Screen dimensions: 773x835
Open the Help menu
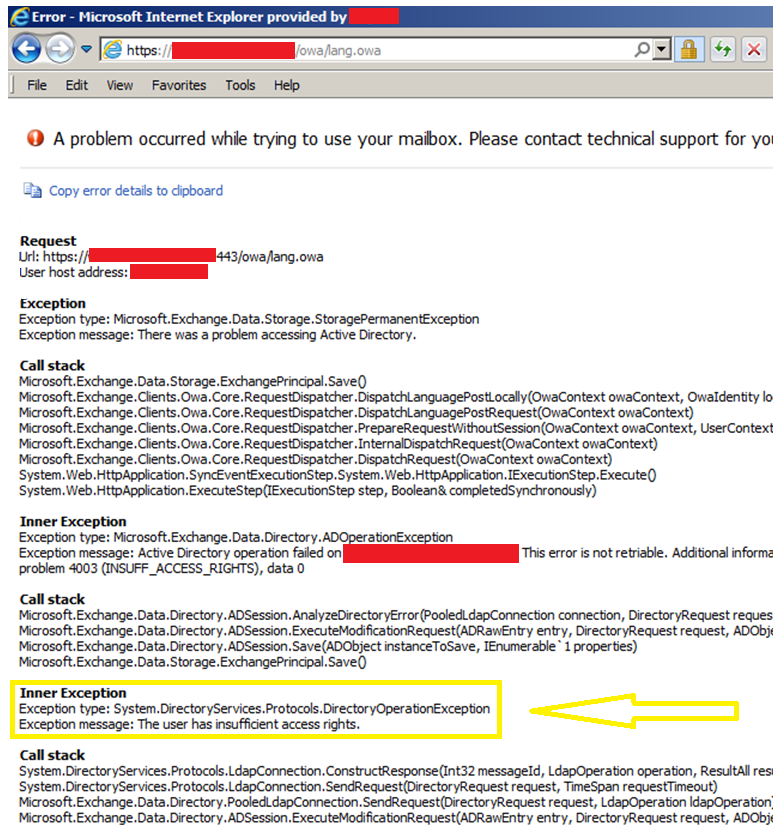(286, 85)
